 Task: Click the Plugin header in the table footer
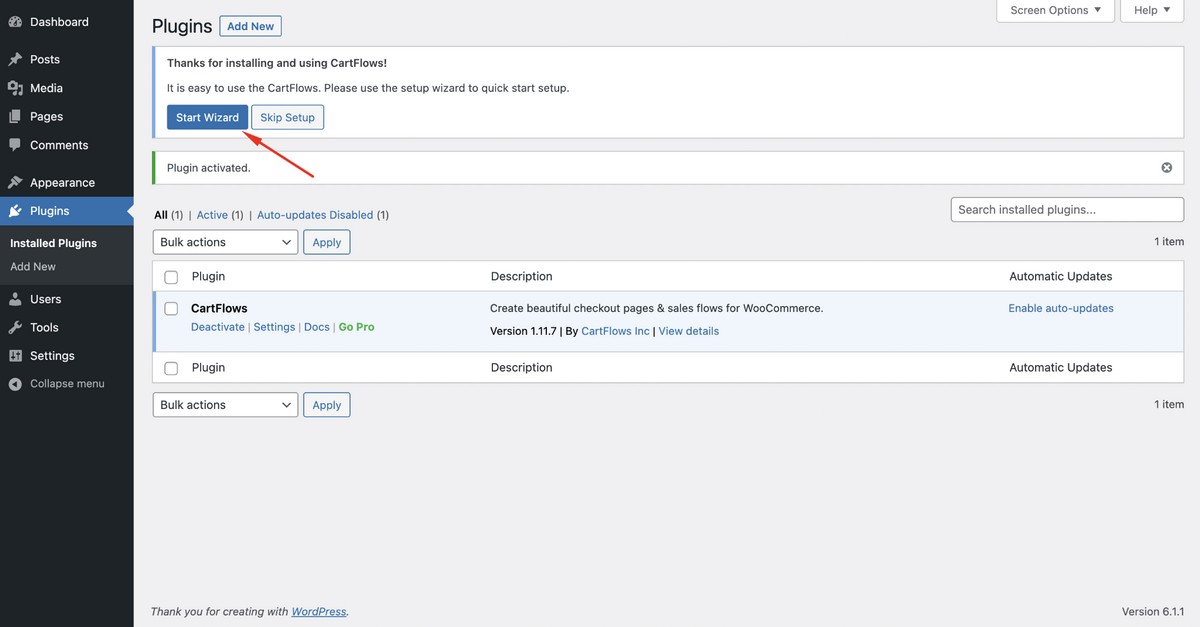tap(208, 368)
